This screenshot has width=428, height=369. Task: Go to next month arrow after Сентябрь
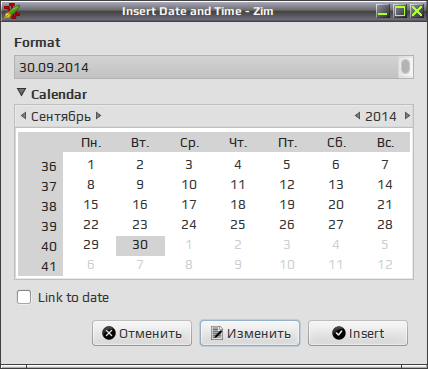tap(98, 116)
